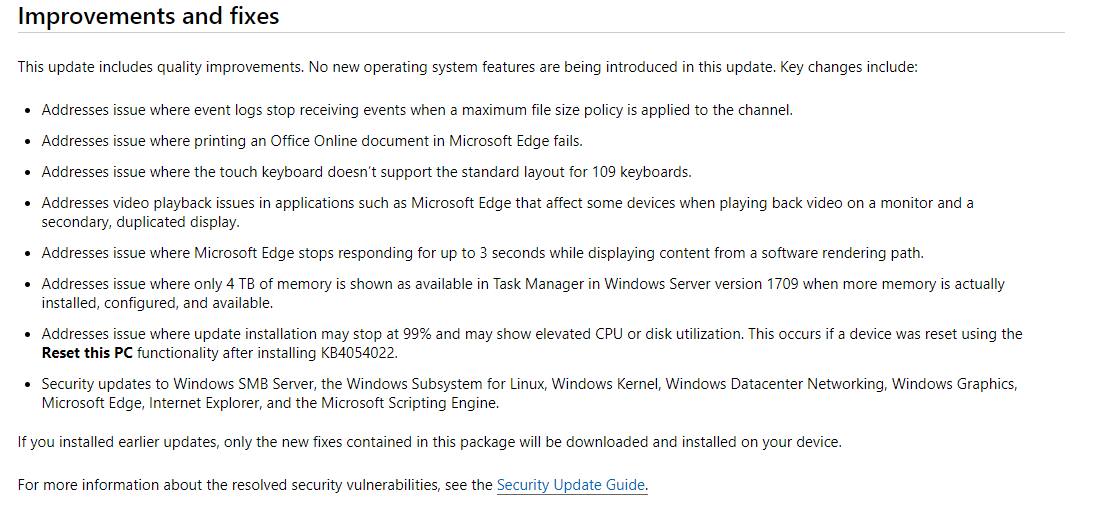This screenshot has width=1096, height=524.
Task: Click the event logs bullet item
Action: pyautogui.click(x=417, y=110)
